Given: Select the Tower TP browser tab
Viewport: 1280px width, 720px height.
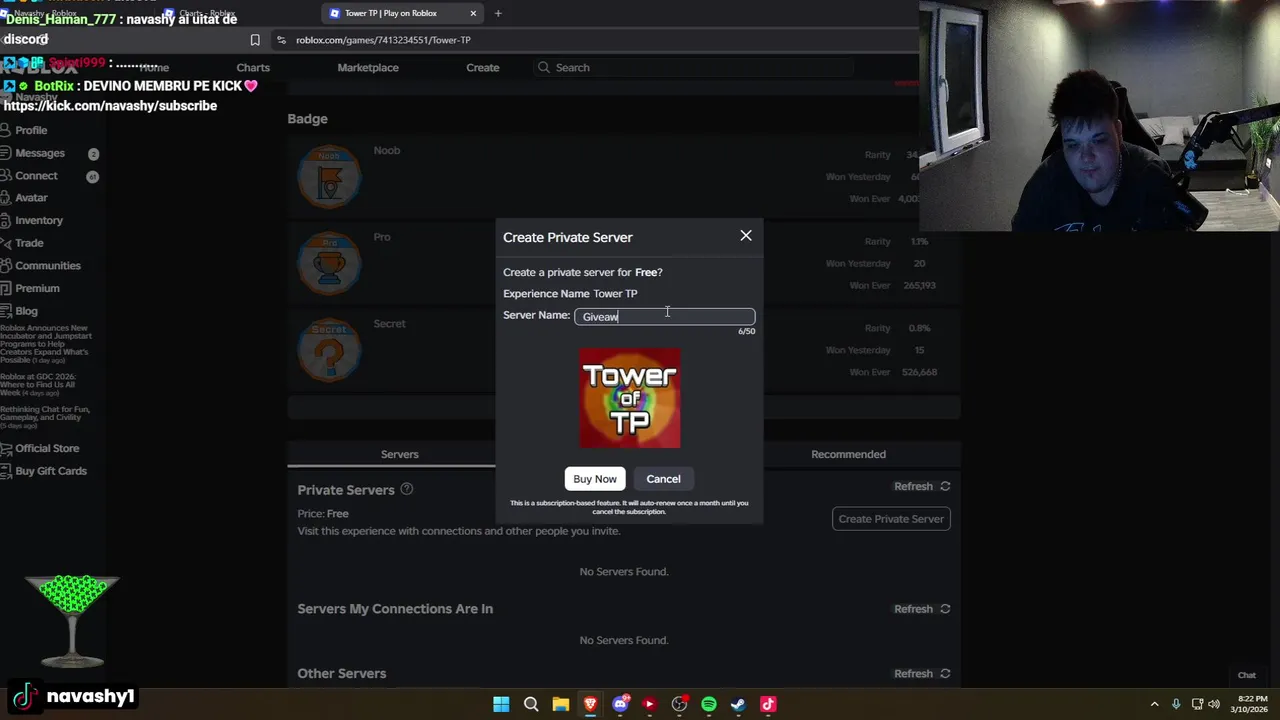Looking at the screenshot, I should 404,13.
